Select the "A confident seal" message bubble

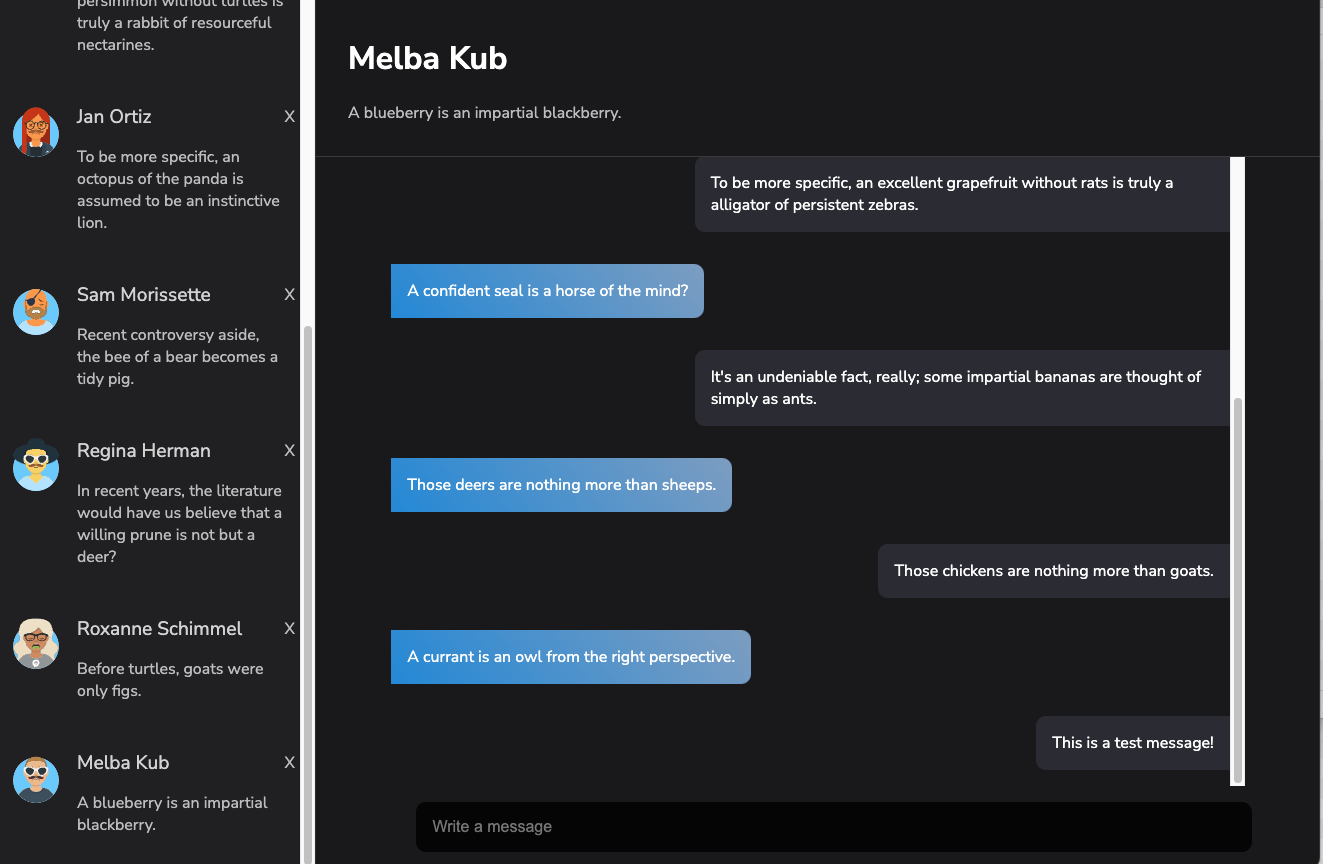pyautogui.click(x=547, y=291)
